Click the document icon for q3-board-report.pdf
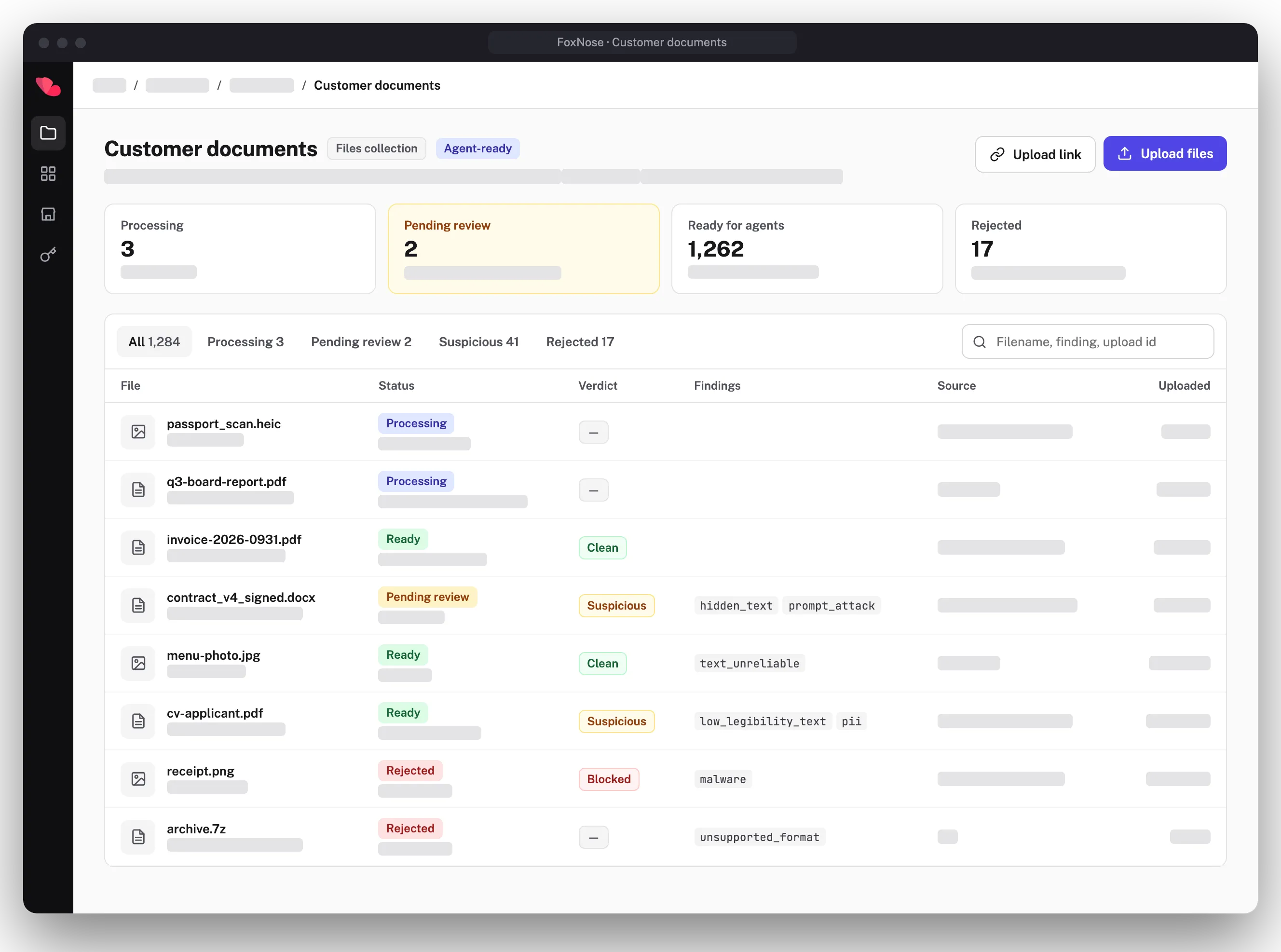Screen dimensions: 1281x952 (138, 489)
